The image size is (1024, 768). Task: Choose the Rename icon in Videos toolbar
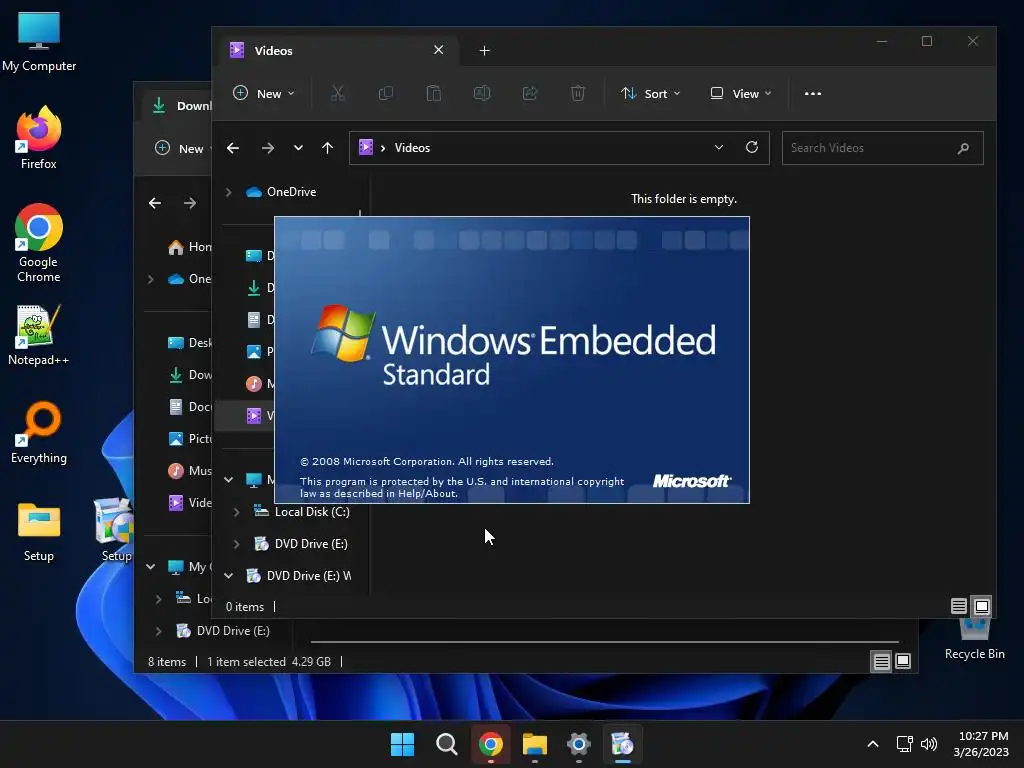(x=482, y=93)
